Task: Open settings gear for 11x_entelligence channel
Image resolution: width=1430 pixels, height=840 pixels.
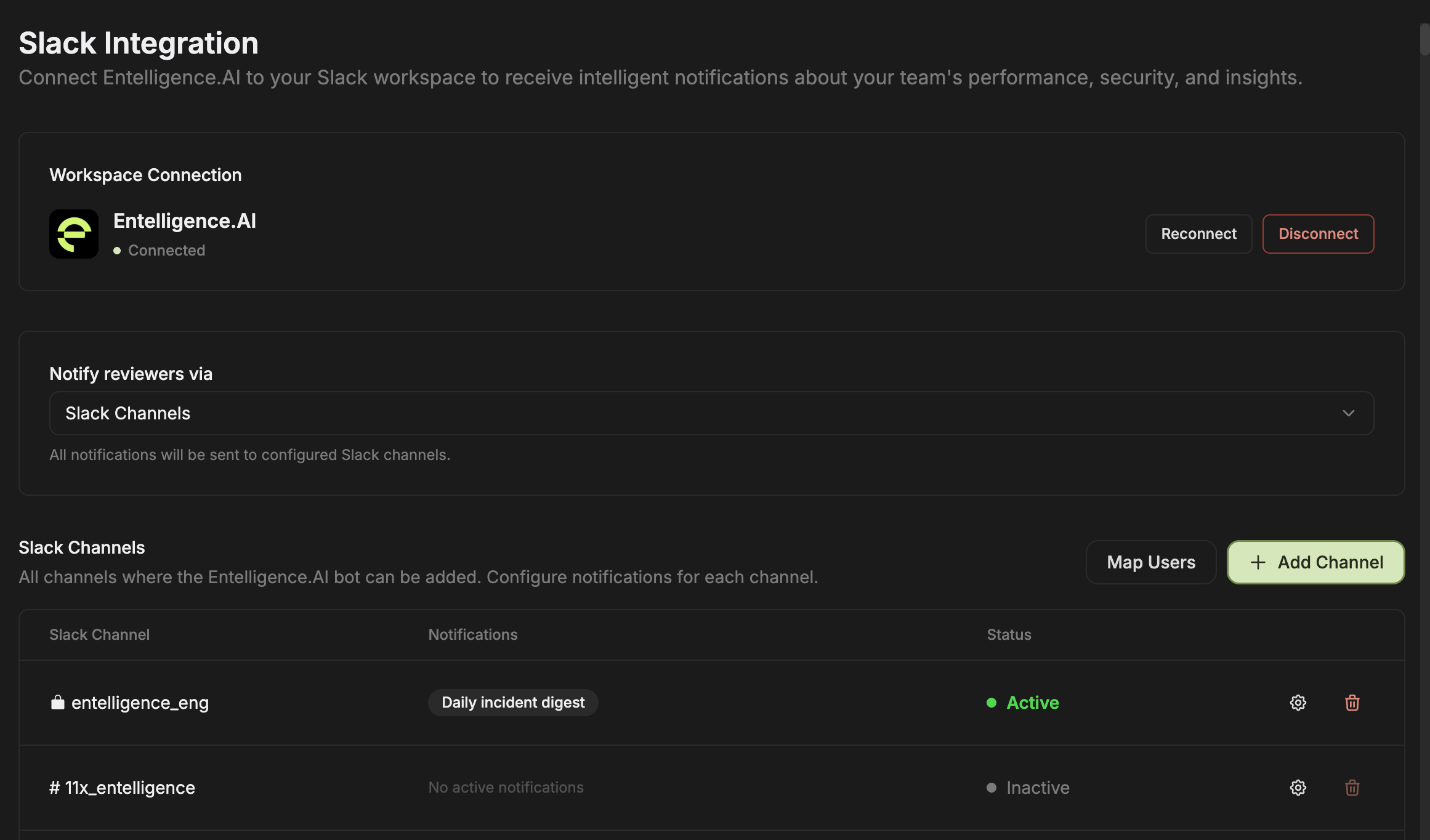Action: (x=1298, y=788)
